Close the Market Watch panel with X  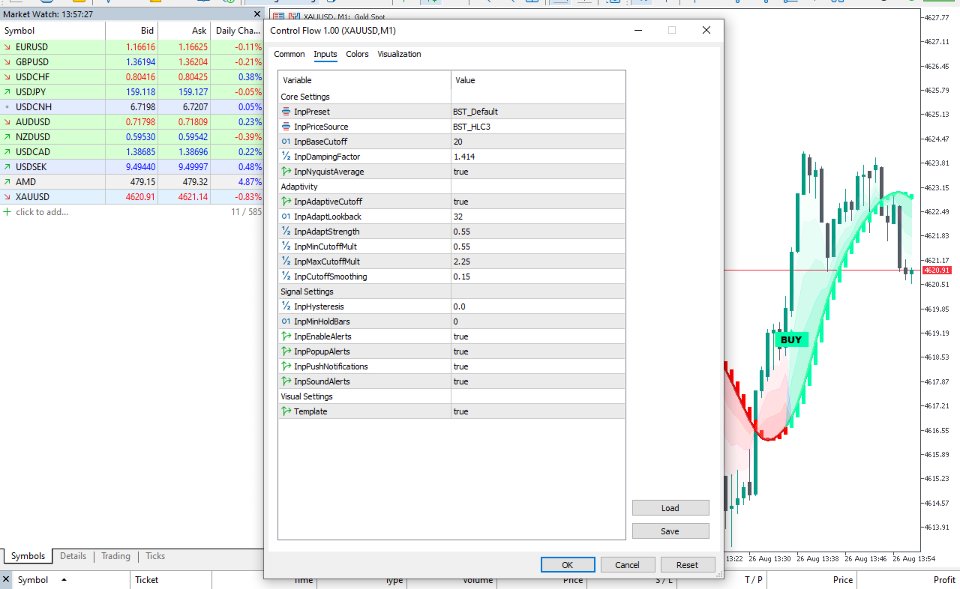point(257,13)
